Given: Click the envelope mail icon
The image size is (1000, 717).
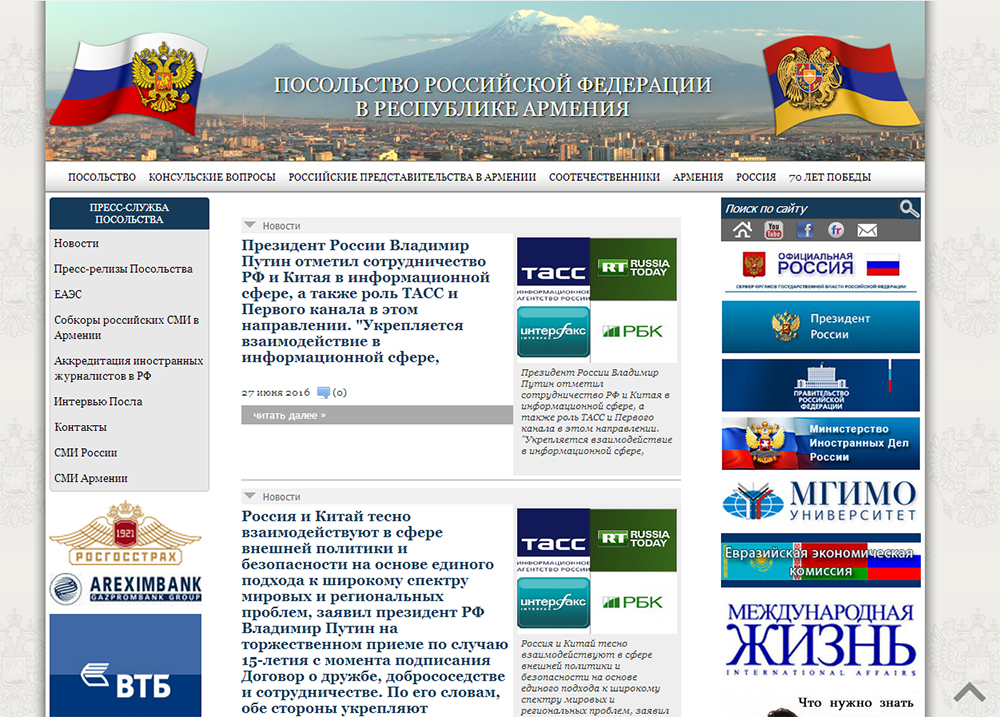Looking at the screenshot, I should click(867, 230).
